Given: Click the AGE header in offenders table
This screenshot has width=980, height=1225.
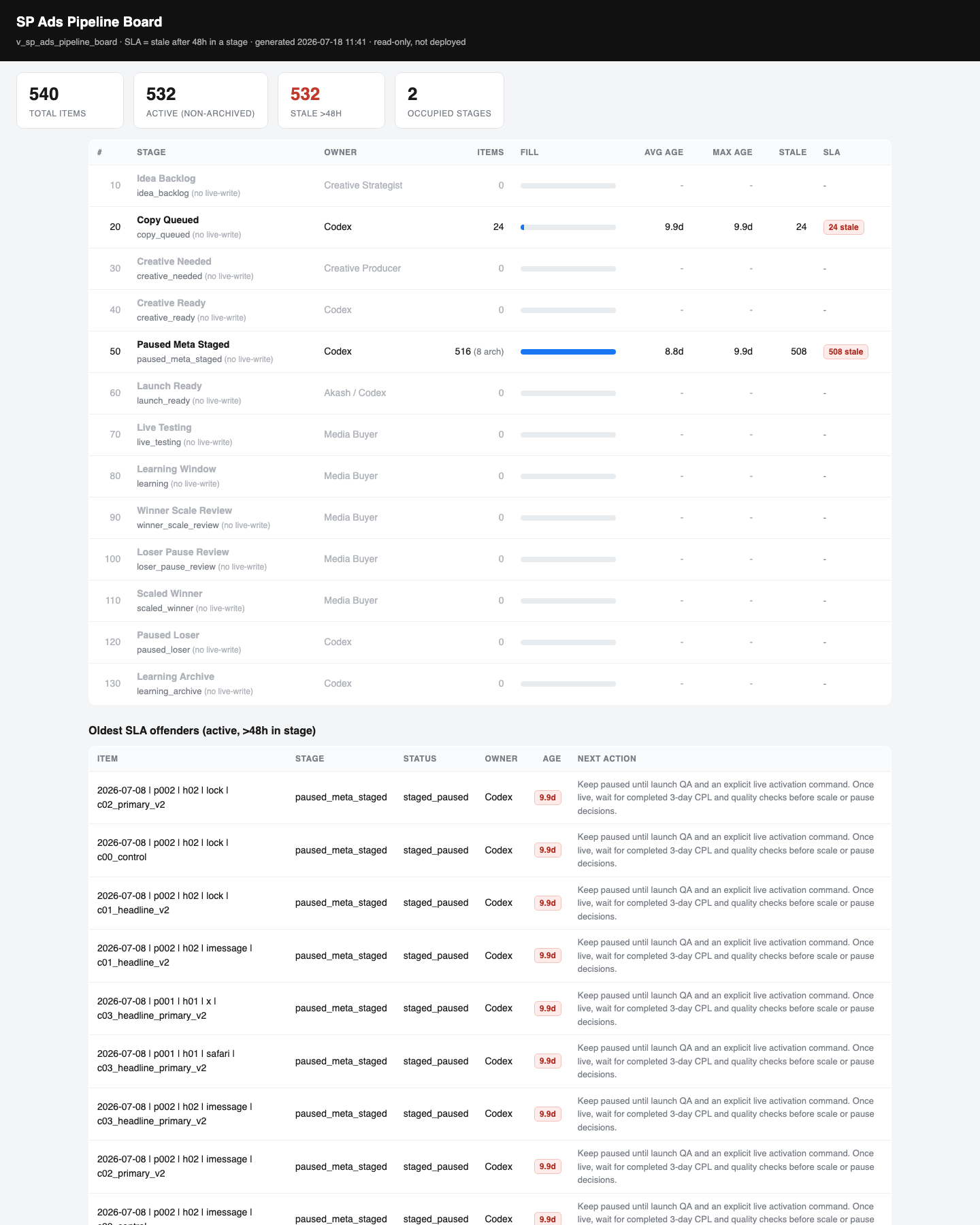Looking at the screenshot, I should 552,759.
